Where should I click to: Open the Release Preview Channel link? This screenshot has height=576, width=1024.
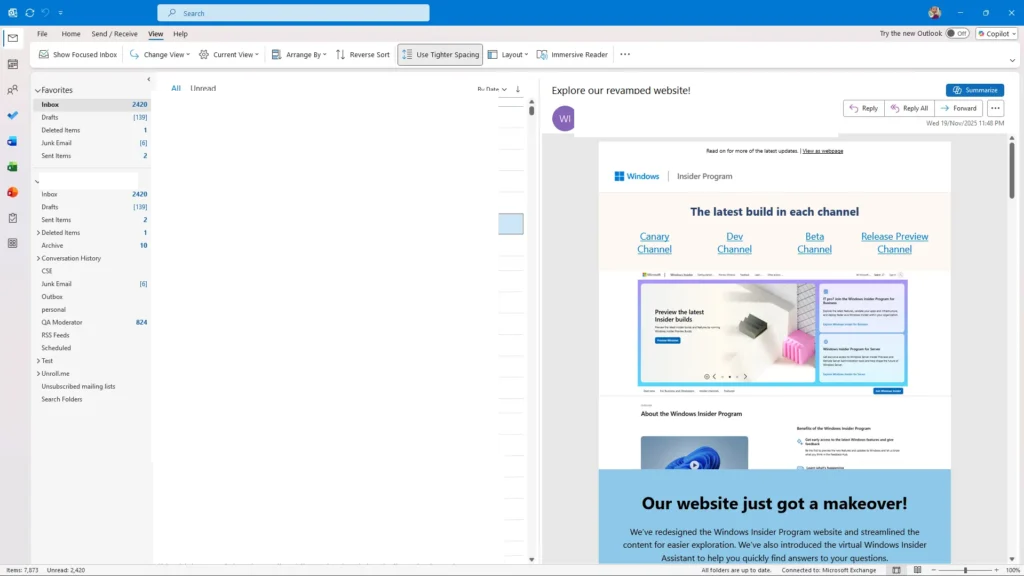point(894,243)
